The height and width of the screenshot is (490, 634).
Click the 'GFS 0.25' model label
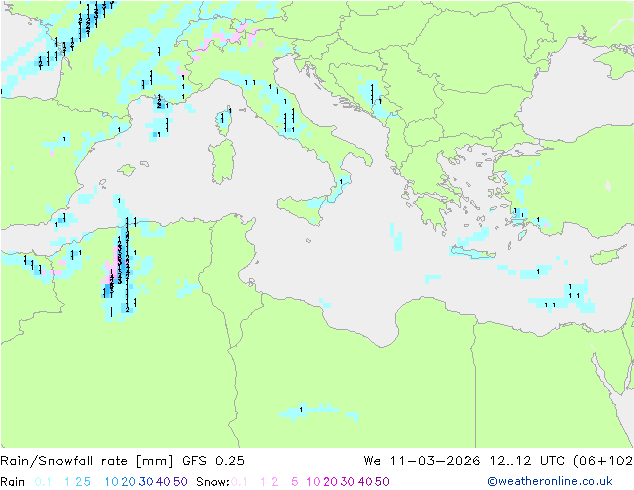point(213,461)
